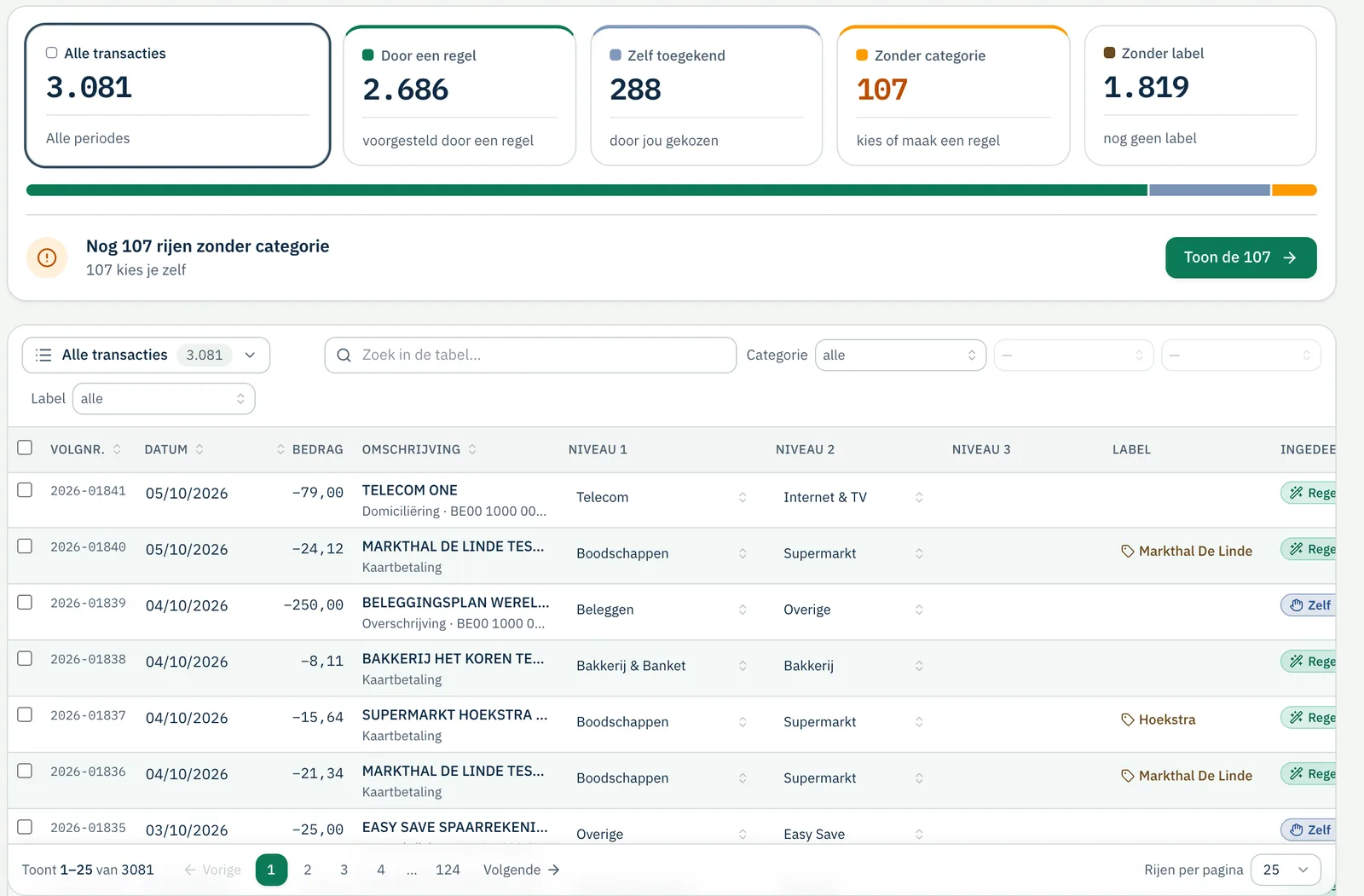Tick the checkbox for row 2026-01841
The height and width of the screenshot is (896, 1364).
coord(25,490)
